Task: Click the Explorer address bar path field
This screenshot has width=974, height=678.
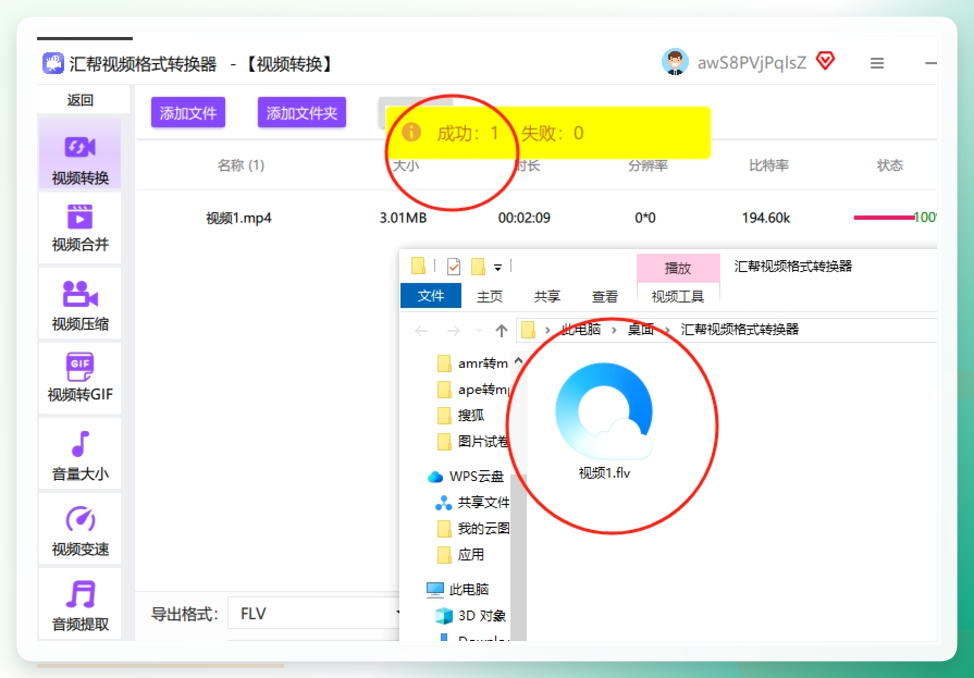Action: pyautogui.click(x=727, y=329)
